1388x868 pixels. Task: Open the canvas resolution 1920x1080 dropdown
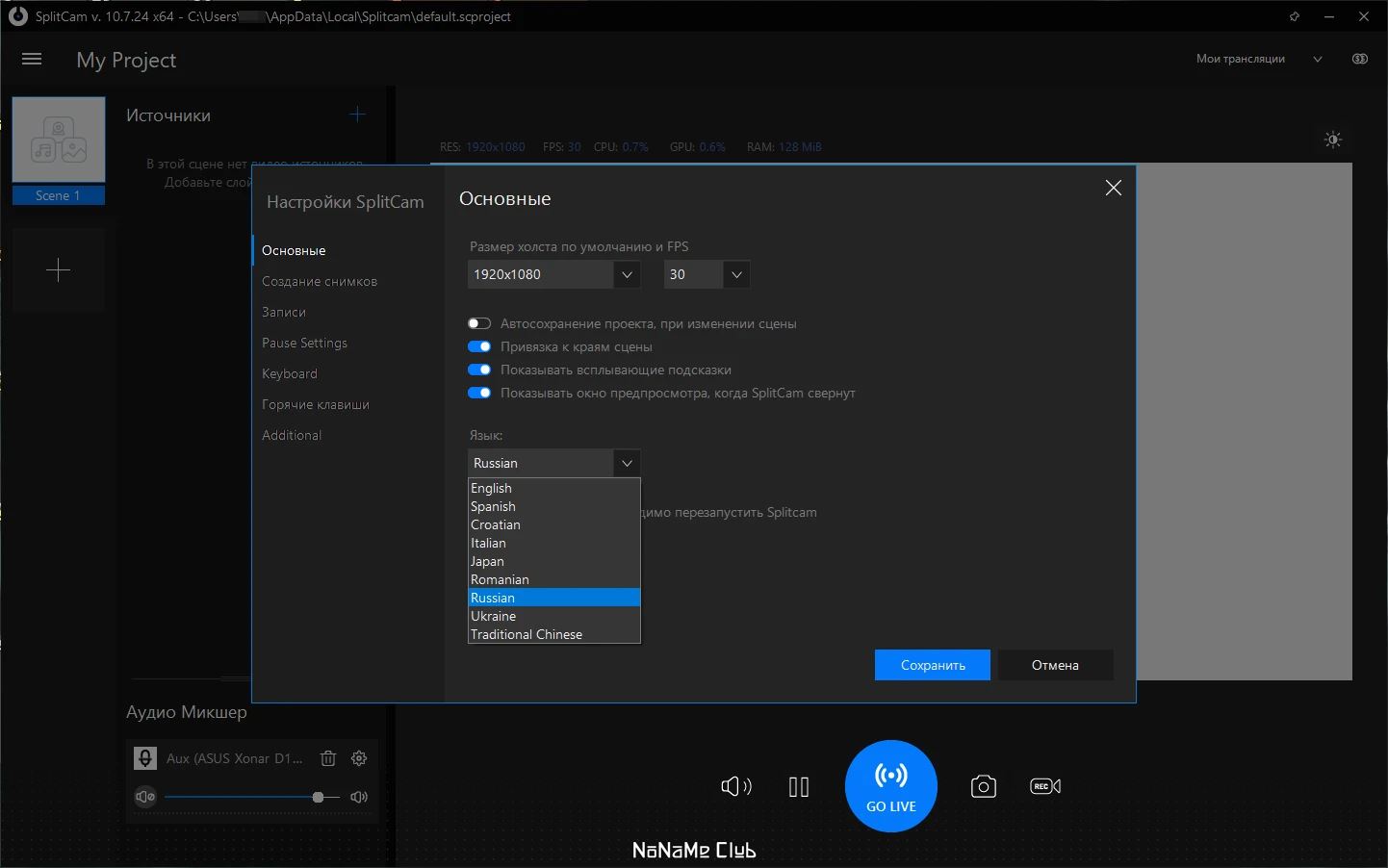[x=554, y=274]
